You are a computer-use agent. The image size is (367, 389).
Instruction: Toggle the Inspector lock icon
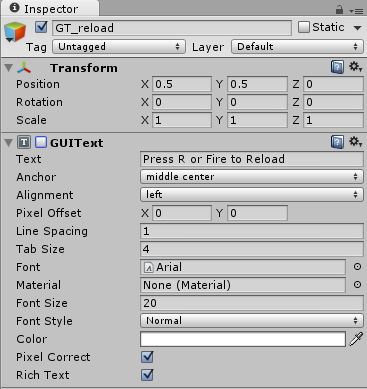(339, 10)
